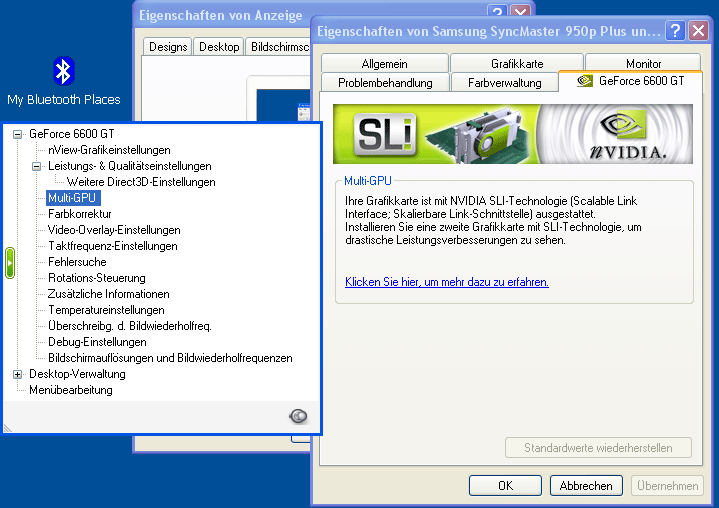This screenshot has height=508, width=719.
Task: Open Video-Overlay-Einstellungen
Action: tap(114, 230)
